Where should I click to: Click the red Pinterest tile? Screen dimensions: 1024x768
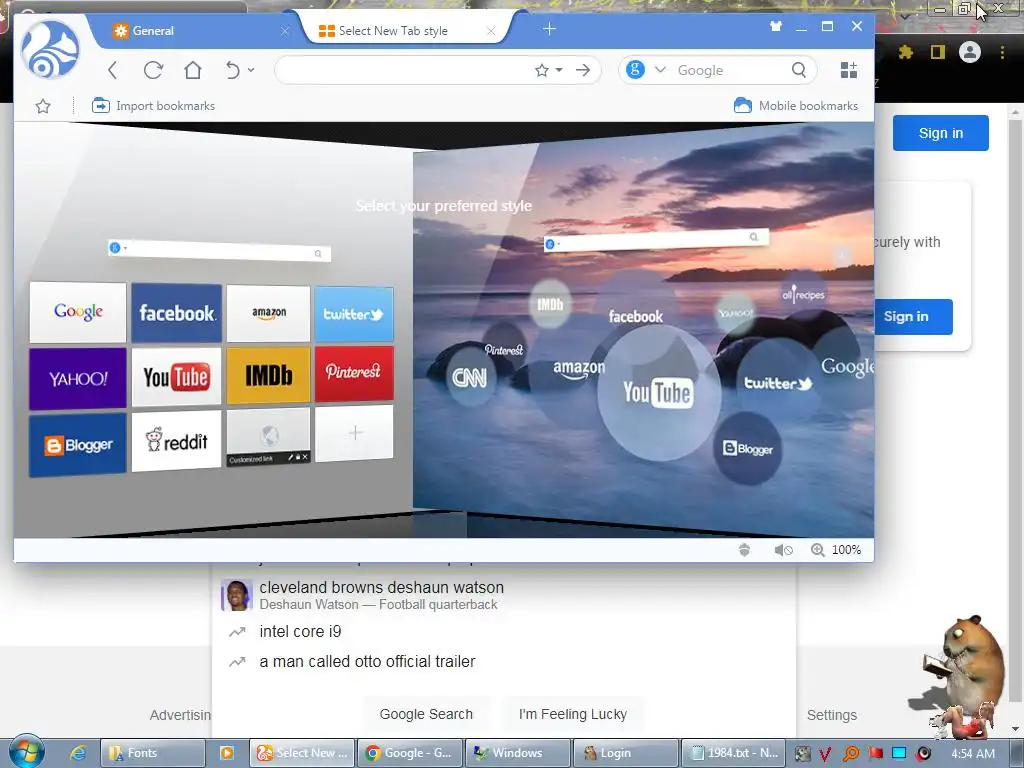click(354, 373)
